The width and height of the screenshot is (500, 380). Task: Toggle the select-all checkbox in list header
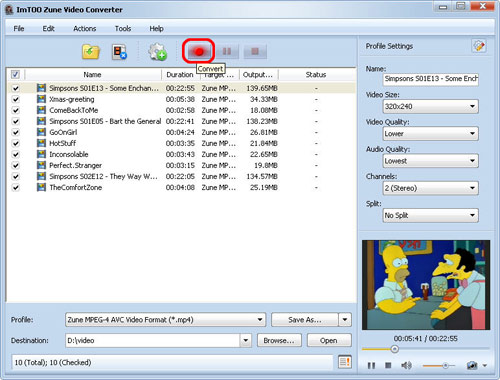(15, 74)
